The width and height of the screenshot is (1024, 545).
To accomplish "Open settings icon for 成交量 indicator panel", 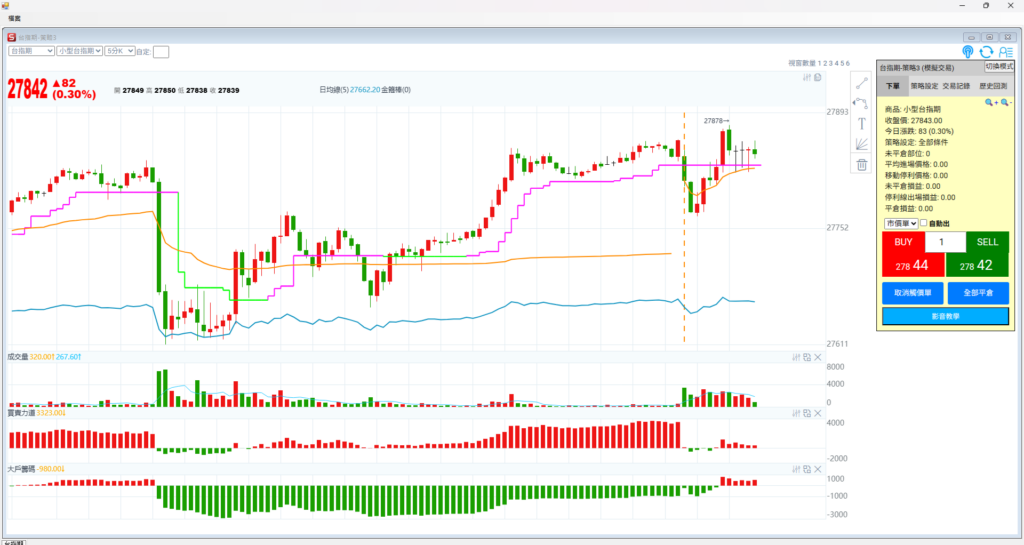I will [795, 357].
